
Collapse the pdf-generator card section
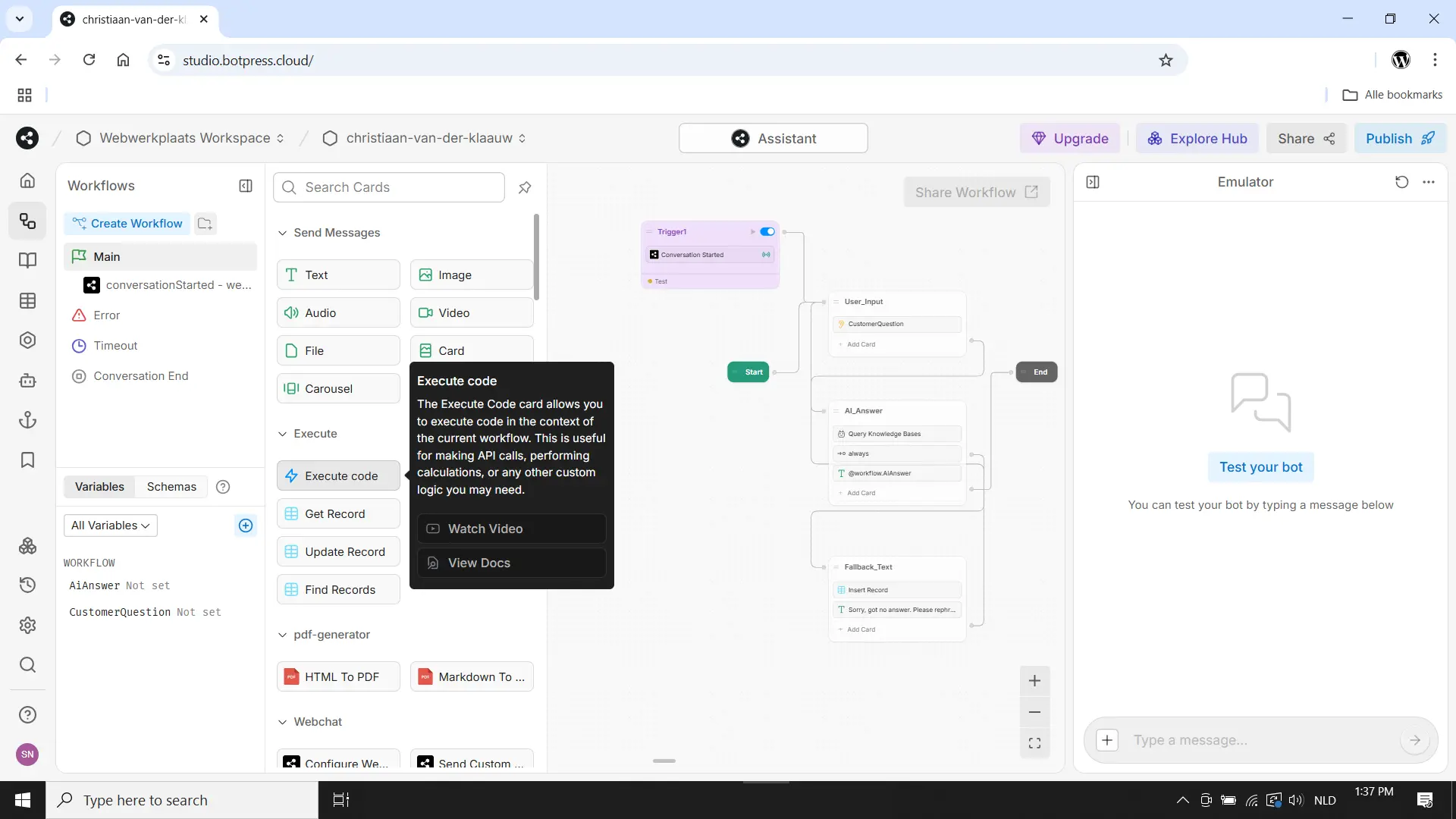283,635
